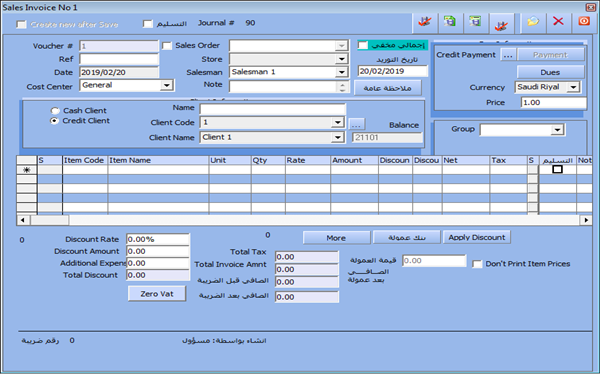This screenshot has width=600, height=374.
Task: Click the Discount Amount field
Action: coord(158,251)
